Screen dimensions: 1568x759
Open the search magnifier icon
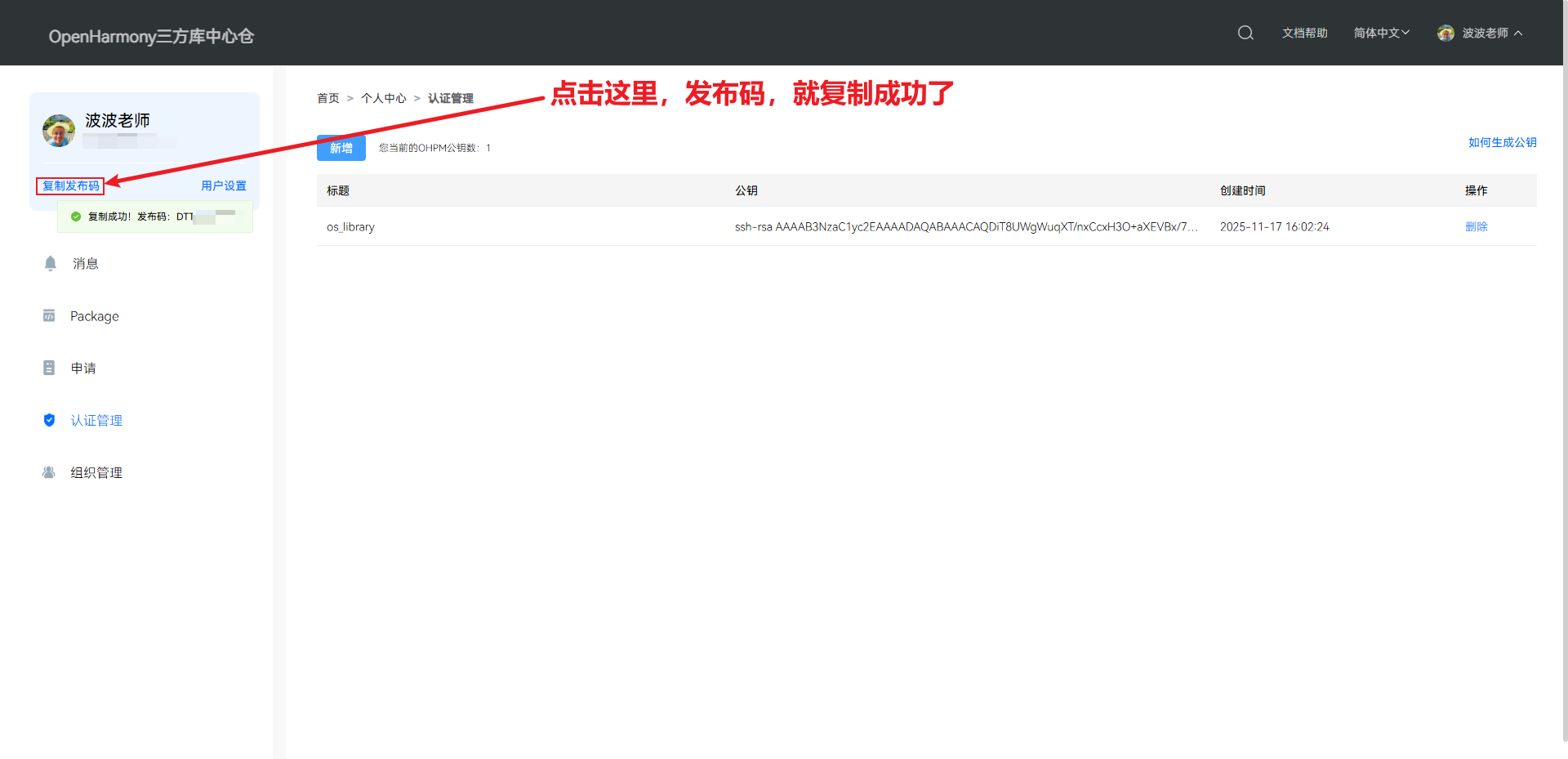click(1245, 33)
